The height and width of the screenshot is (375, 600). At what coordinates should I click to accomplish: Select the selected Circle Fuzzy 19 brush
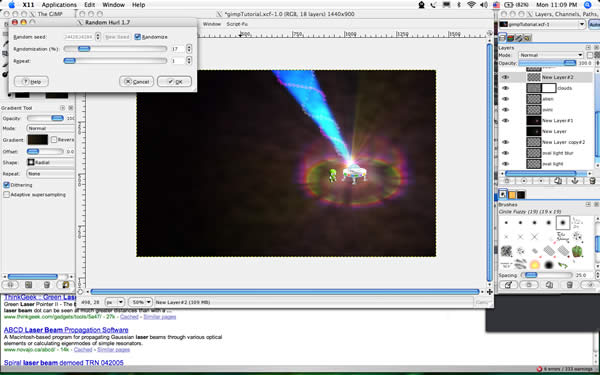click(x=563, y=222)
